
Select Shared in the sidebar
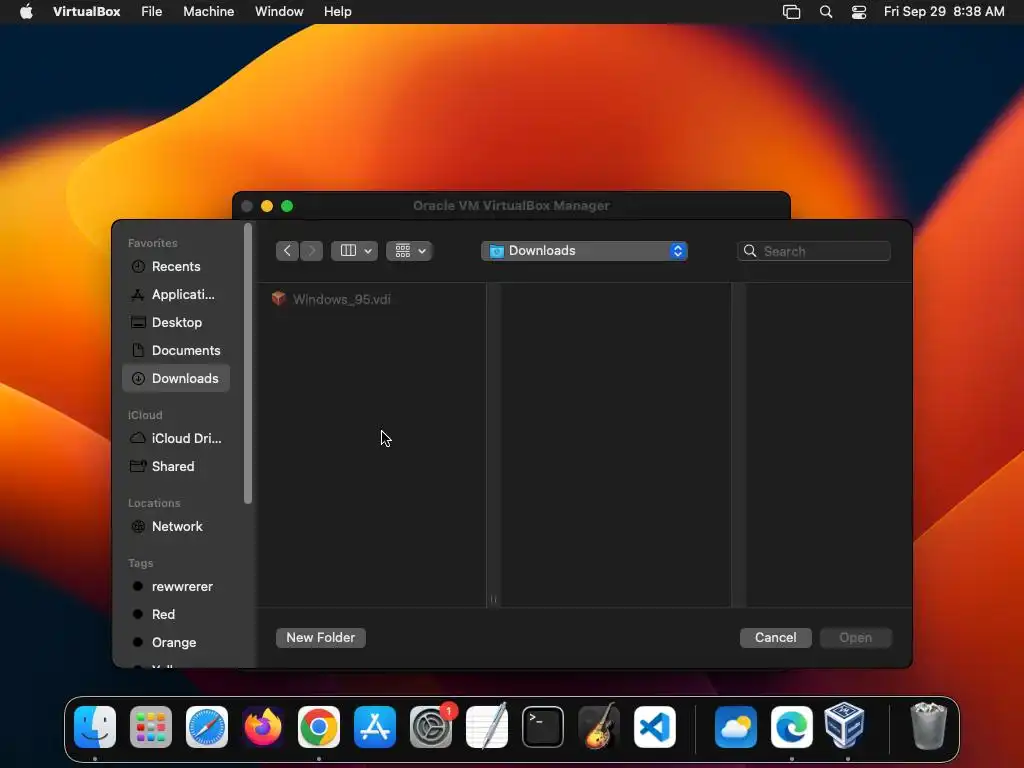click(x=176, y=466)
